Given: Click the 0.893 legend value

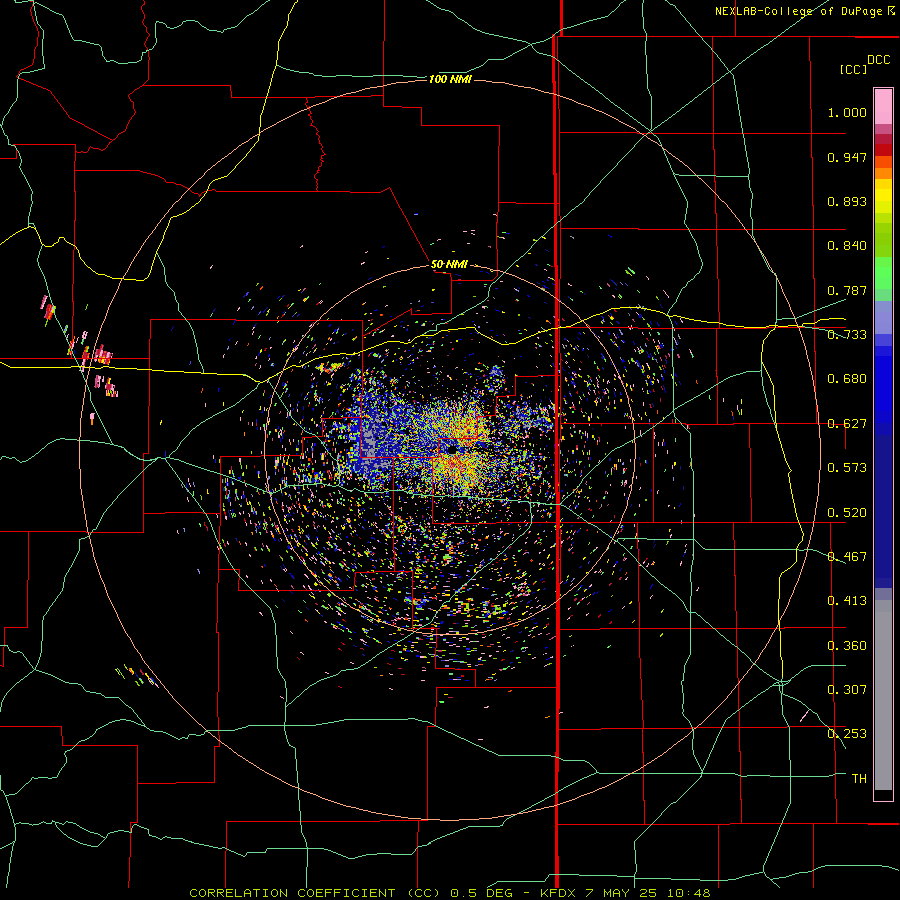Looking at the screenshot, I should click(847, 201).
